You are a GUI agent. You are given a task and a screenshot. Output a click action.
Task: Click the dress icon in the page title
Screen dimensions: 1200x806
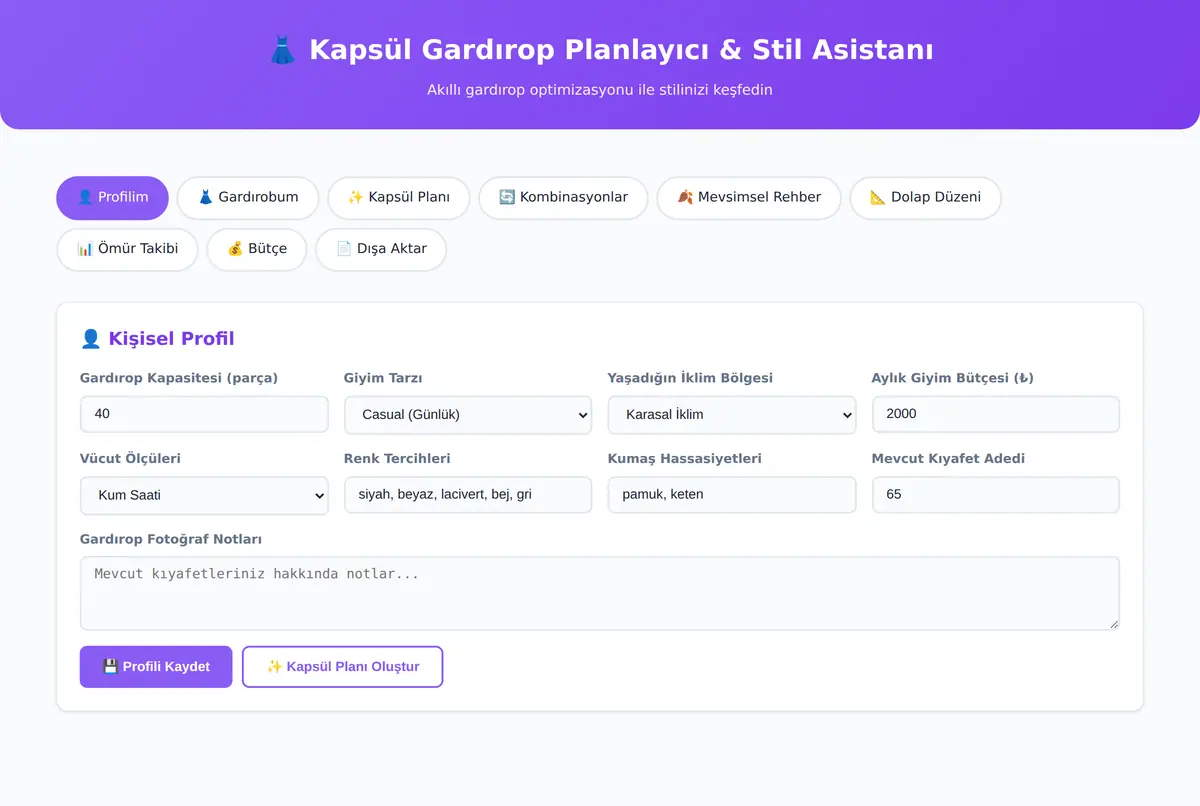283,50
